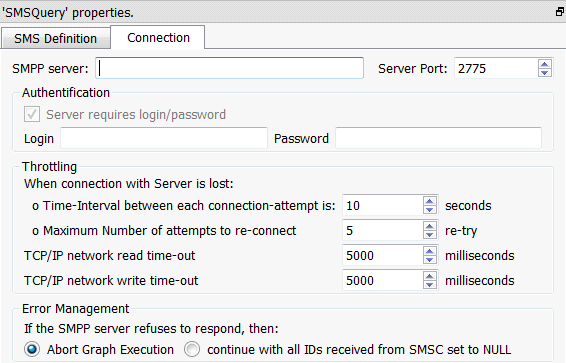Screen dimensions: 566x363
Task: Decrease the Server Port number
Action: click(545, 73)
